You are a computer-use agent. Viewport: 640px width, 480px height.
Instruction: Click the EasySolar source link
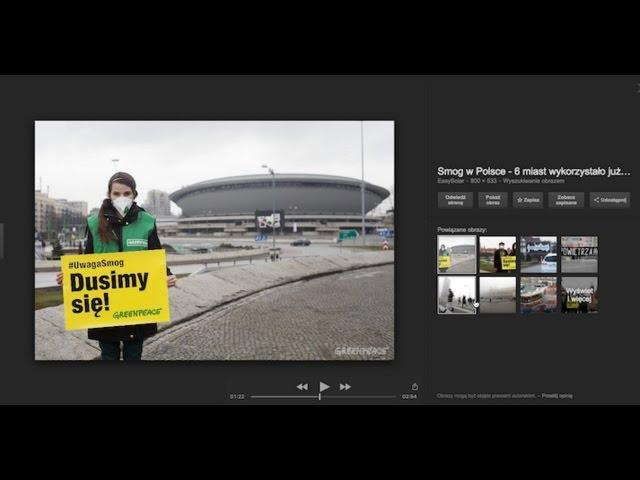(451, 181)
